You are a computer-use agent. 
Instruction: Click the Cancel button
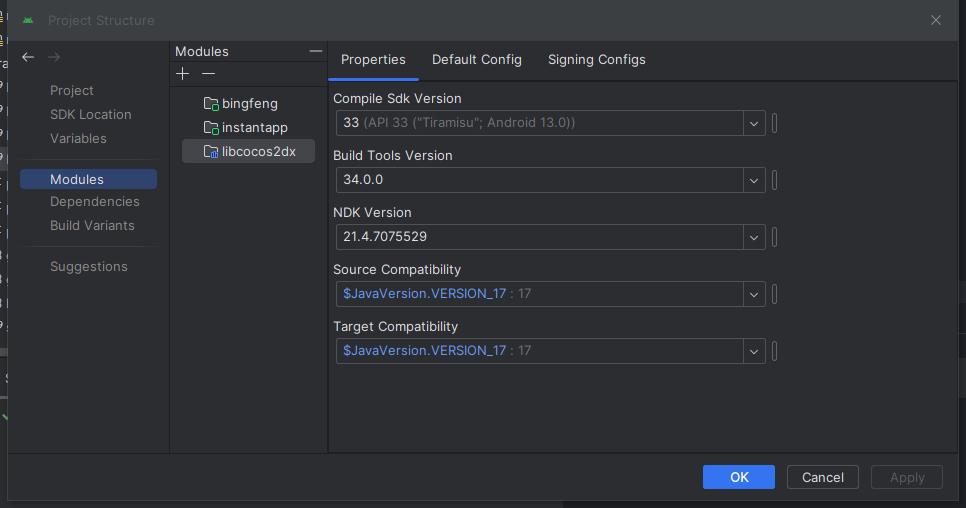823,477
